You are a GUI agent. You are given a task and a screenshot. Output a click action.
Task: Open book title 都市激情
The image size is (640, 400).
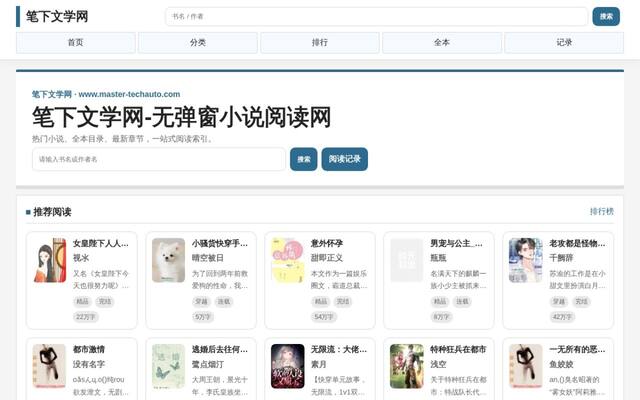[x=89, y=349]
